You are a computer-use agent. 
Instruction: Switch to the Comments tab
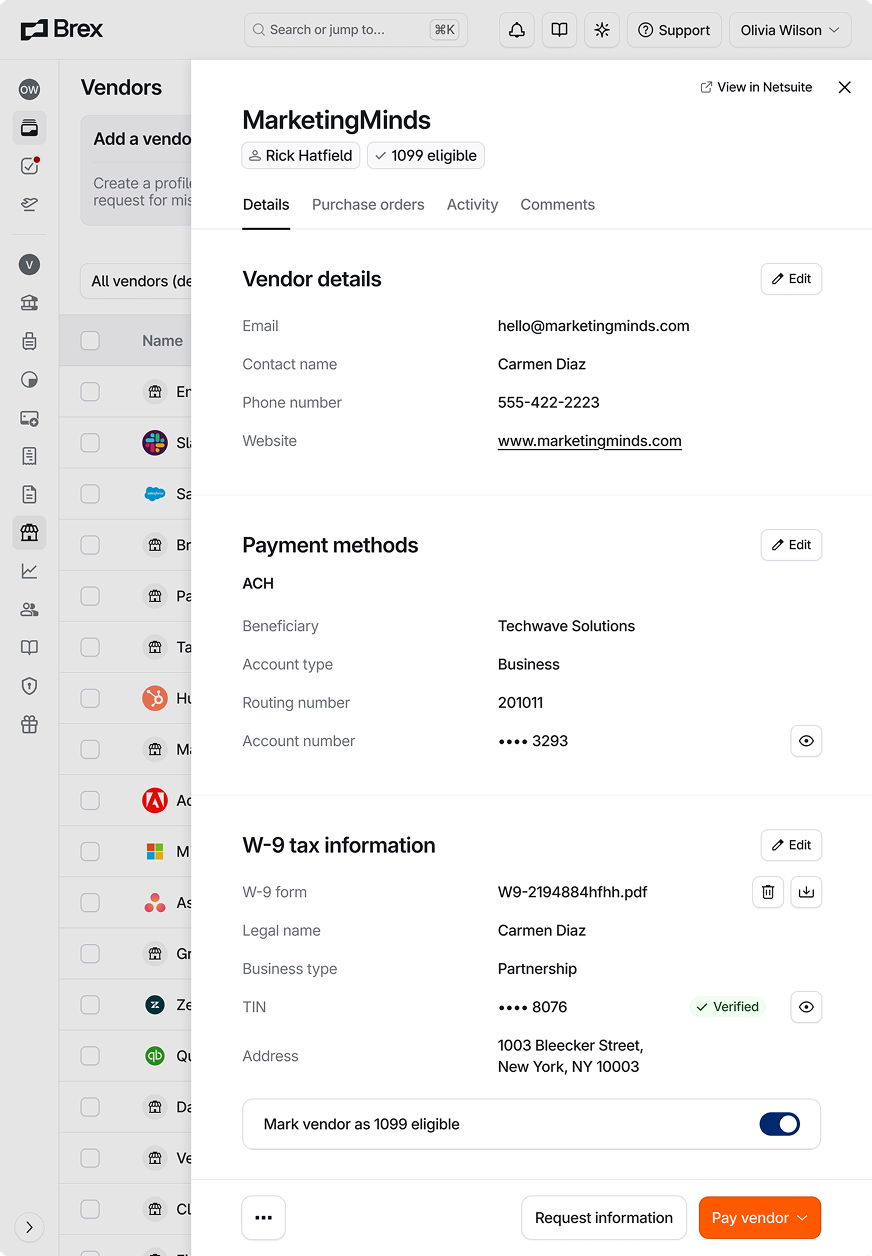point(557,205)
